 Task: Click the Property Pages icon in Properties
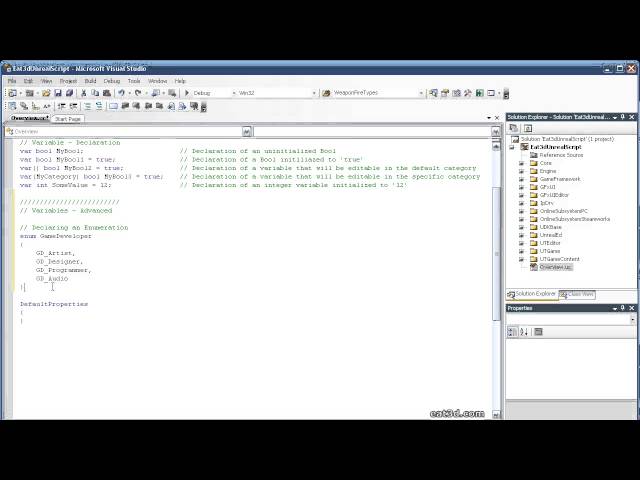(538, 332)
